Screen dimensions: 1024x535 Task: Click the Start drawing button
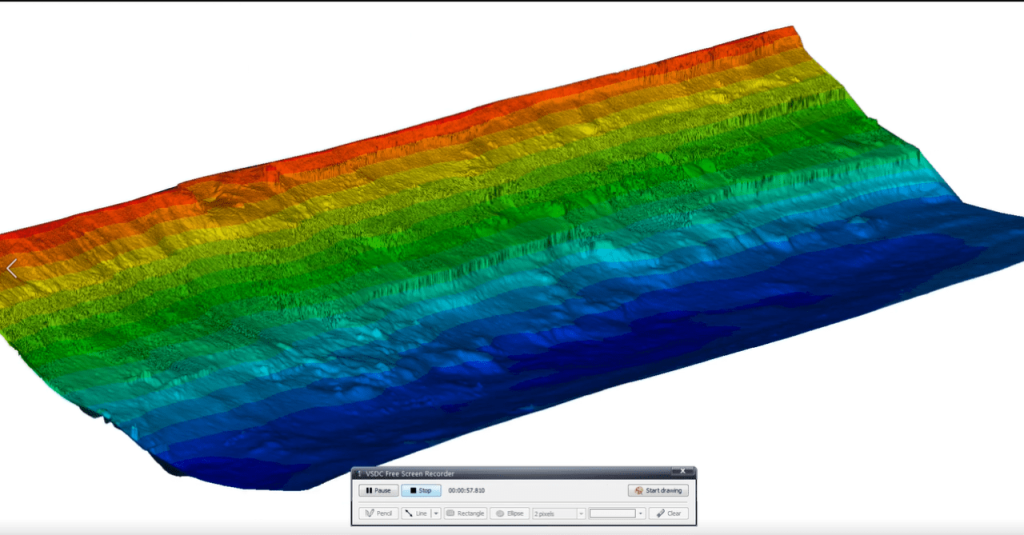tap(658, 490)
